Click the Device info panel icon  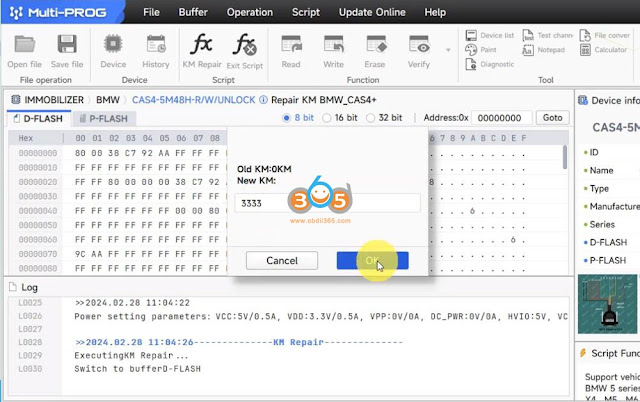pyautogui.click(x=583, y=100)
